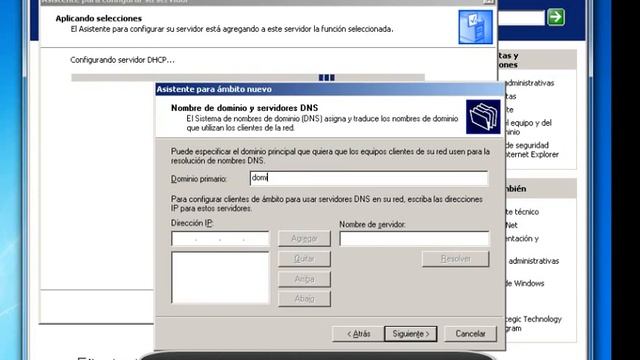Click the Nombre de dominio y servidores DNS heading
Screen dimensions: 640x360
[244, 108]
